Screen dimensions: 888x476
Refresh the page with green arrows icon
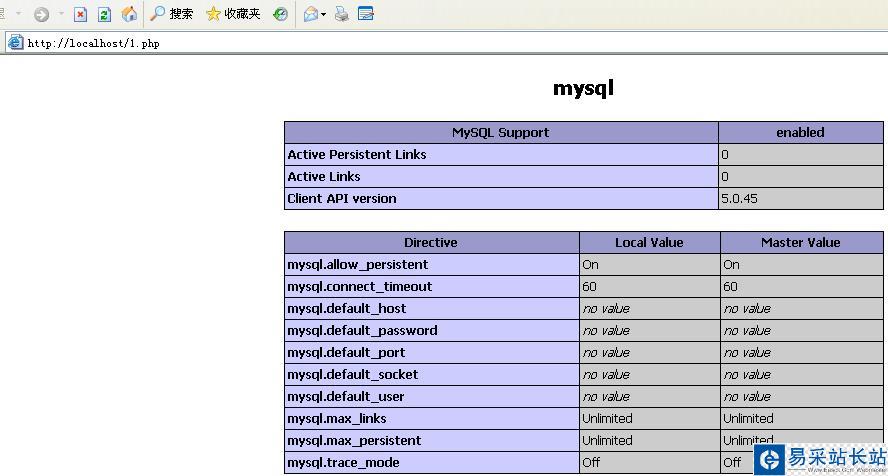click(x=104, y=14)
